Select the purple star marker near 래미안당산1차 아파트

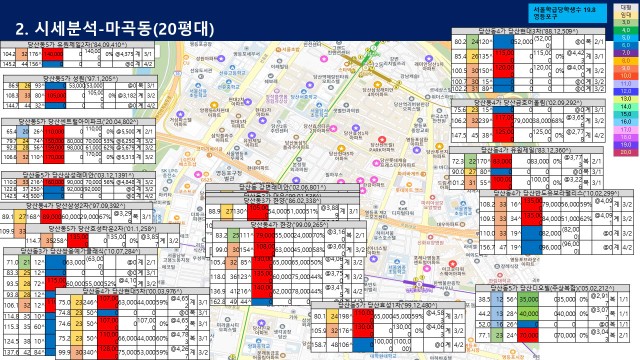pos(429,59)
